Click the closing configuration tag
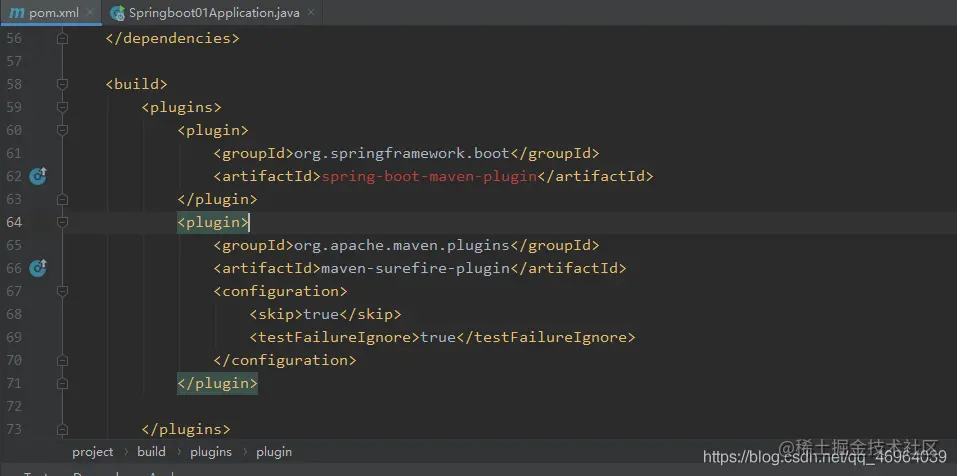Image resolution: width=957 pixels, height=476 pixels. point(285,360)
